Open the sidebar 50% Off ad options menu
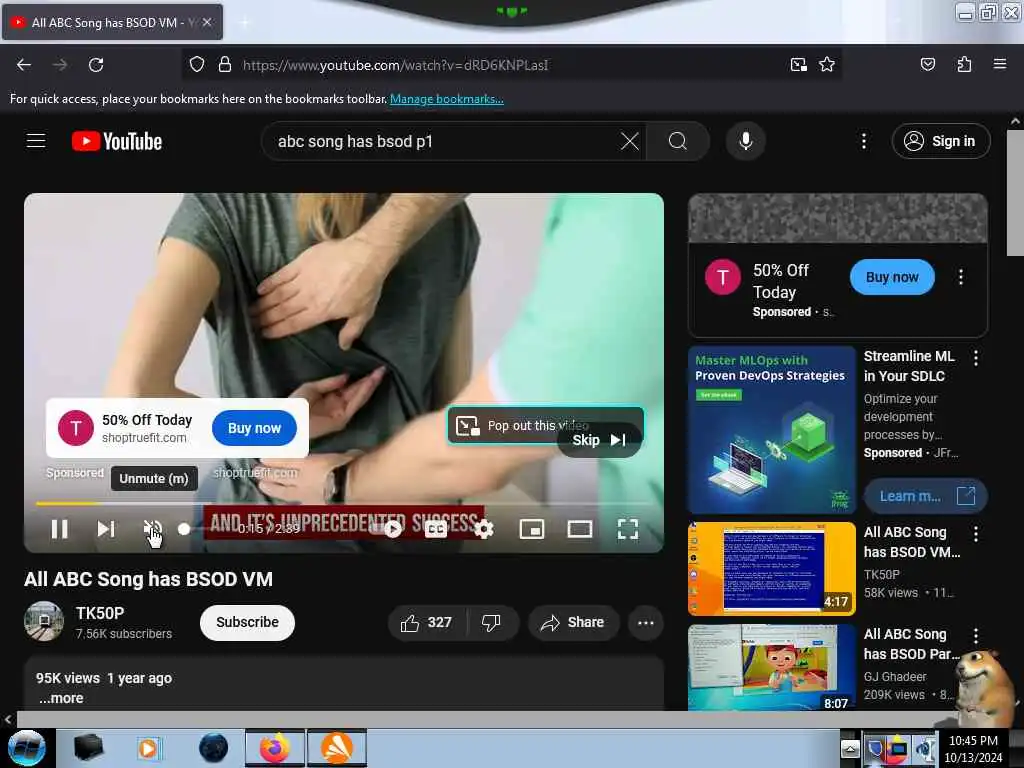The width and height of the screenshot is (1024, 768). click(x=961, y=277)
